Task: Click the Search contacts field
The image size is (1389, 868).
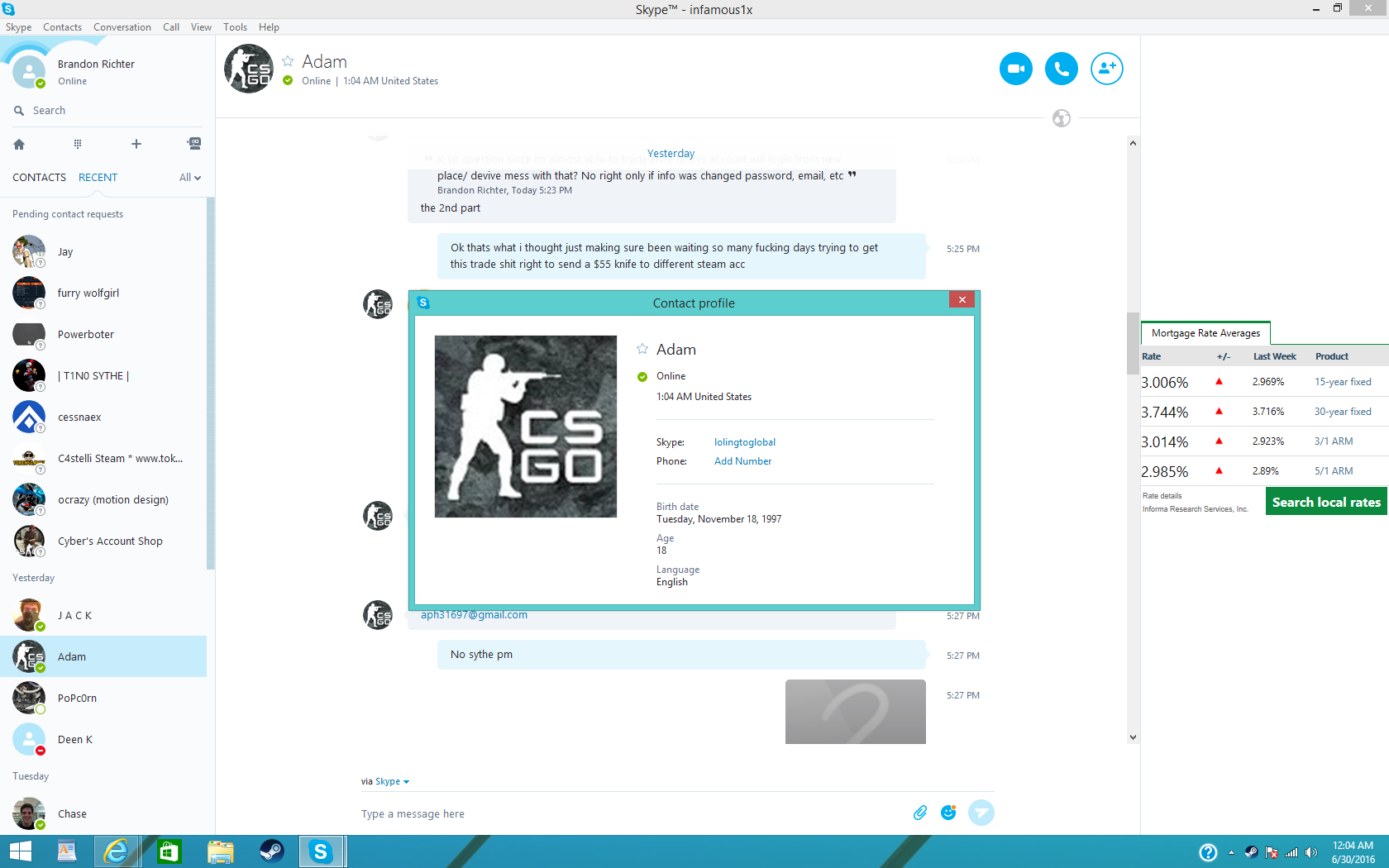Action: 107,111
